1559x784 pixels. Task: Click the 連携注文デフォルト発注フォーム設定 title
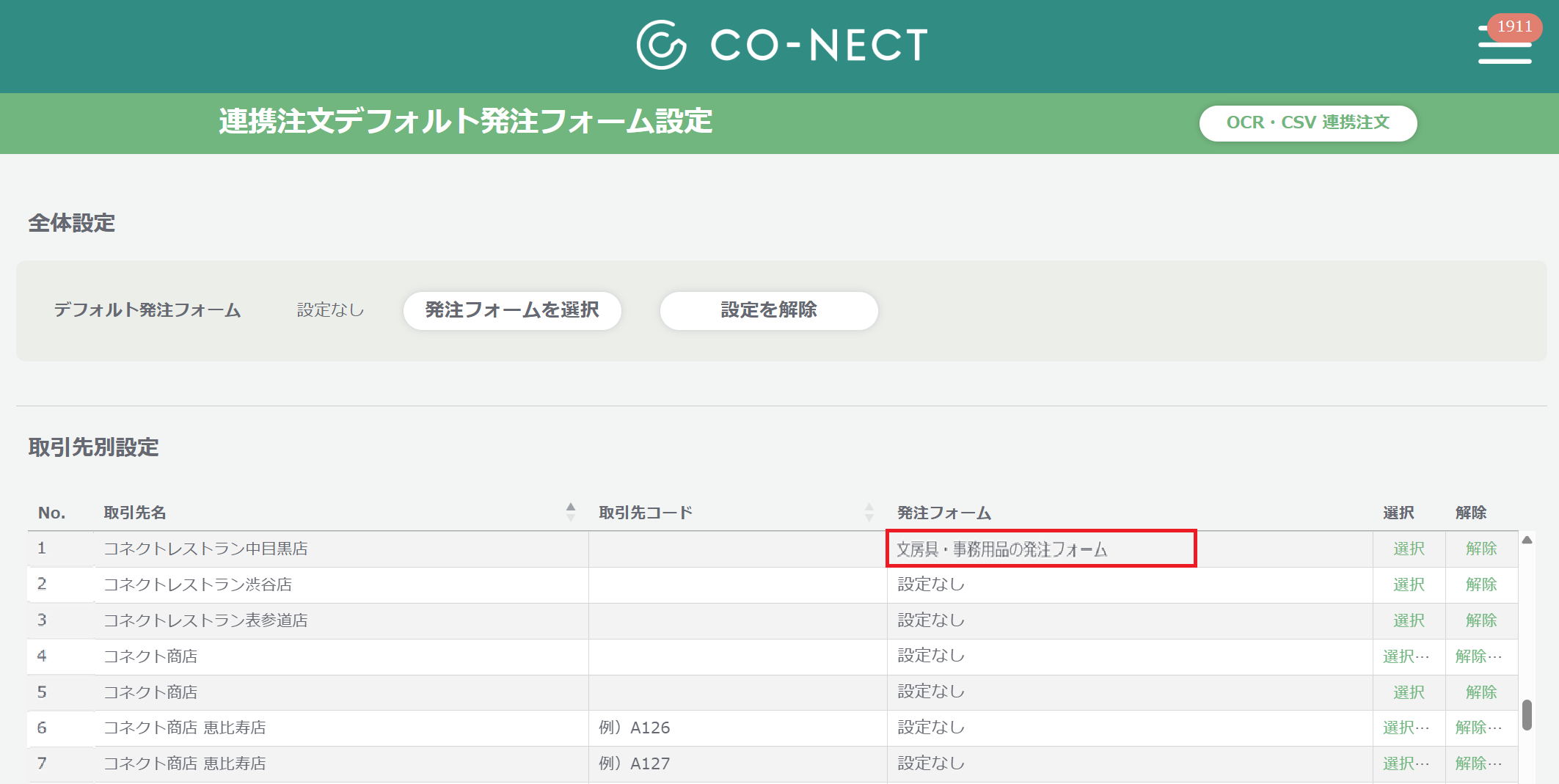(x=465, y=122)
